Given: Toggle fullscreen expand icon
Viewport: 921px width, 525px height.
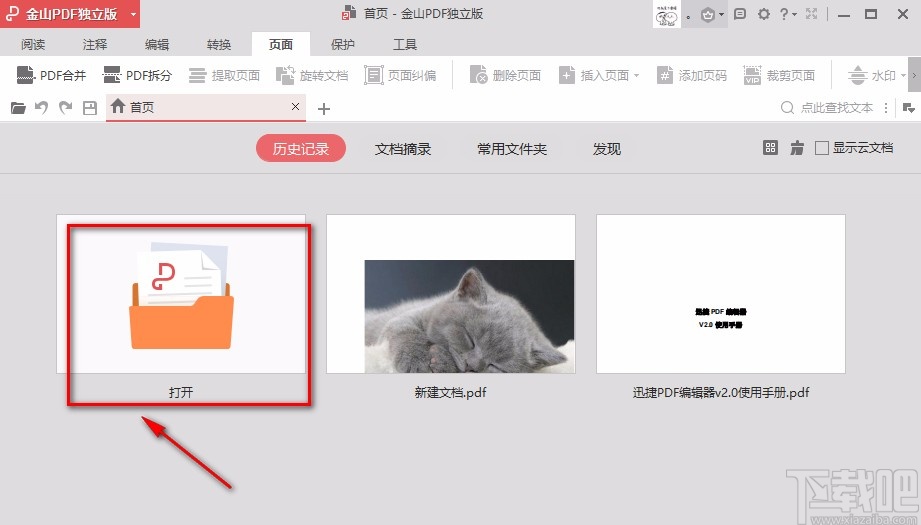Looking at the screenshot, I should (812, 14).
